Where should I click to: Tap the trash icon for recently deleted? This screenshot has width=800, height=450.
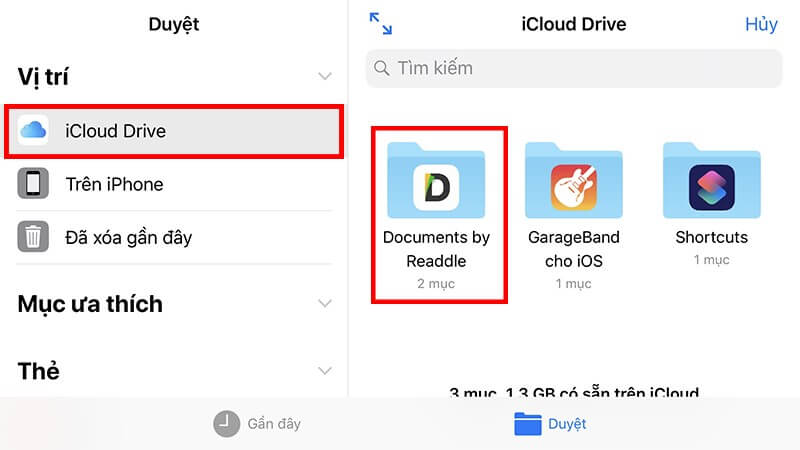coord(33,238)
